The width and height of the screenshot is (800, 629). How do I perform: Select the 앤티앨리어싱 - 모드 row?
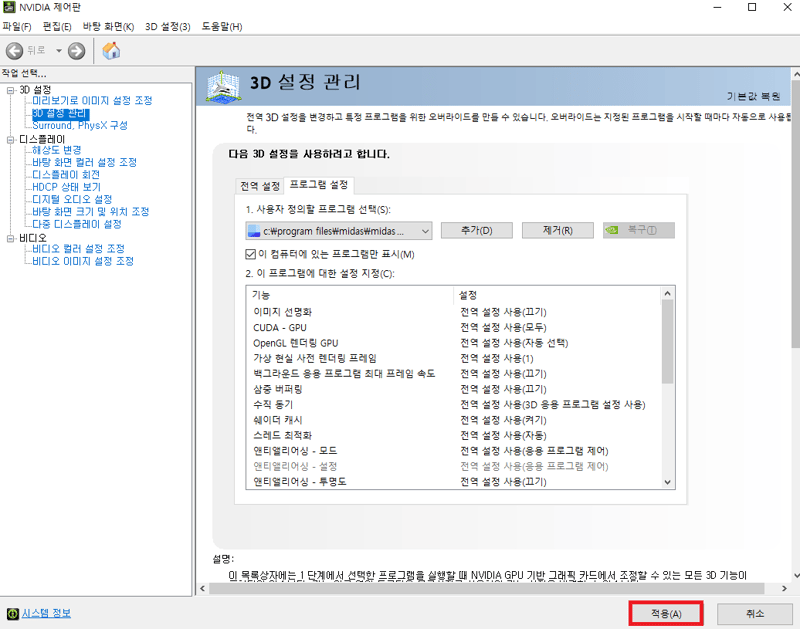coord(454,451)
